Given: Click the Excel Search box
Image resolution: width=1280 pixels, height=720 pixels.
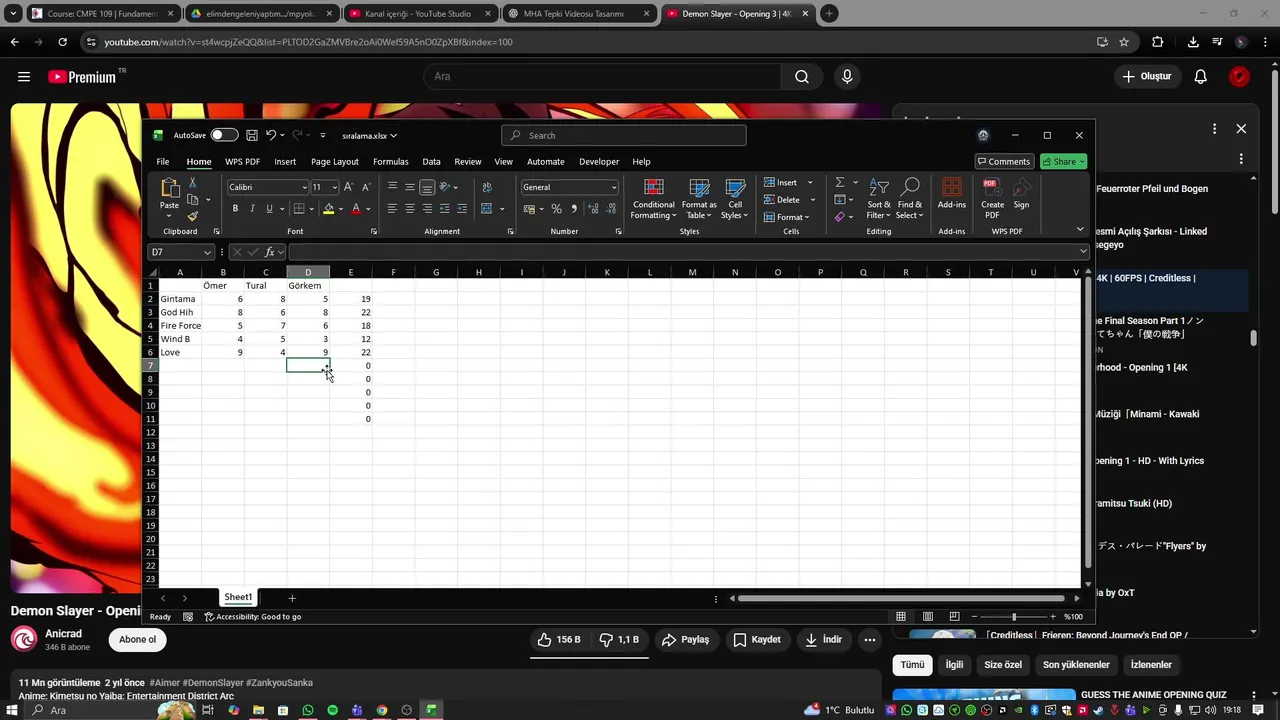Looking at the screenshot, I should click(624, 135).
